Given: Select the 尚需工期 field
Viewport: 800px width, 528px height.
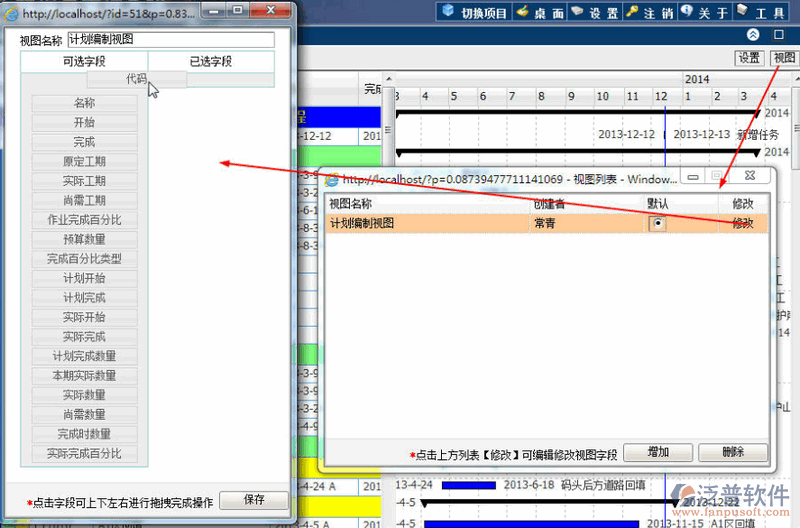Looking at the screenshot, I should pyautogui.click(x=84, y=200).
